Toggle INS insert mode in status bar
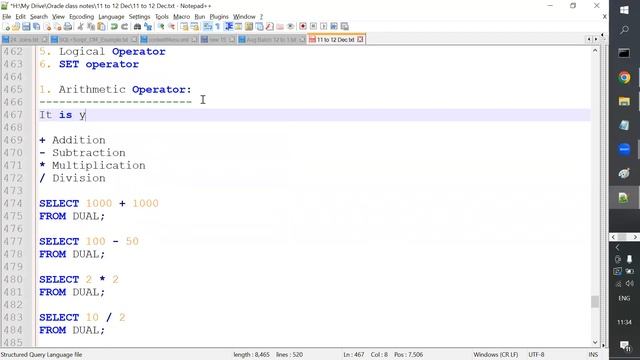Image resolution: width=640 pixels, height=360 pixels. coord(593,355)
